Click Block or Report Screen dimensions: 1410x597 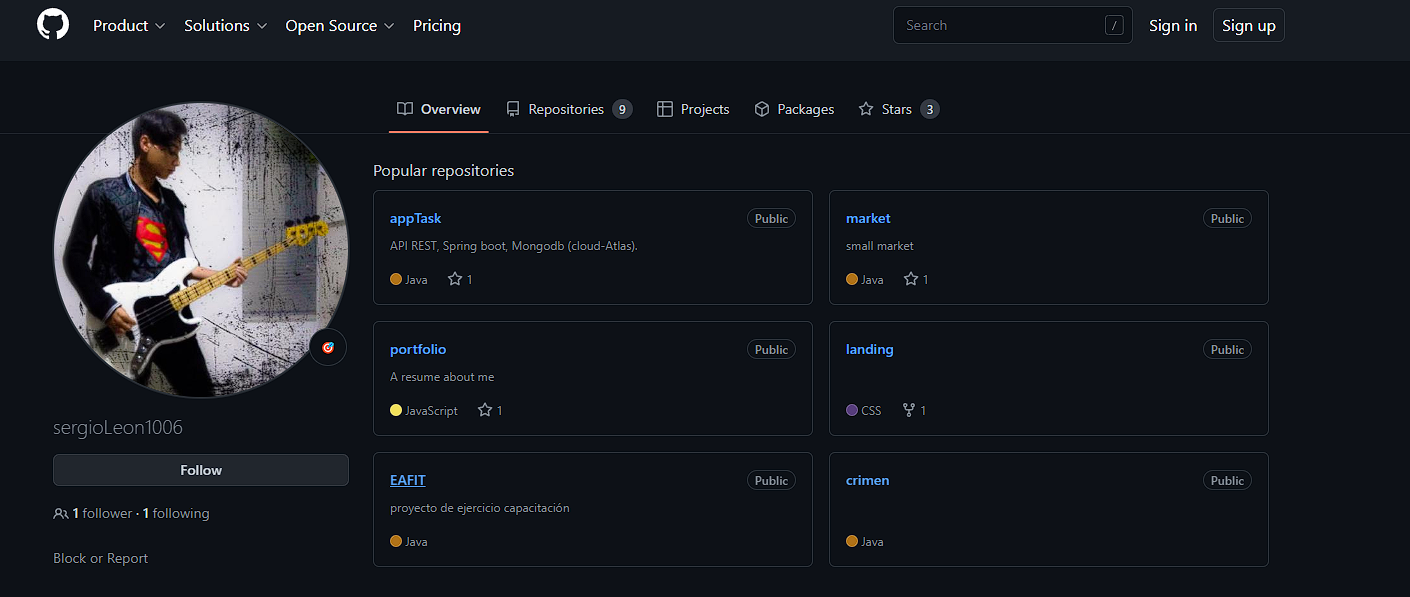pyautogui.click(x=100, y=558)
